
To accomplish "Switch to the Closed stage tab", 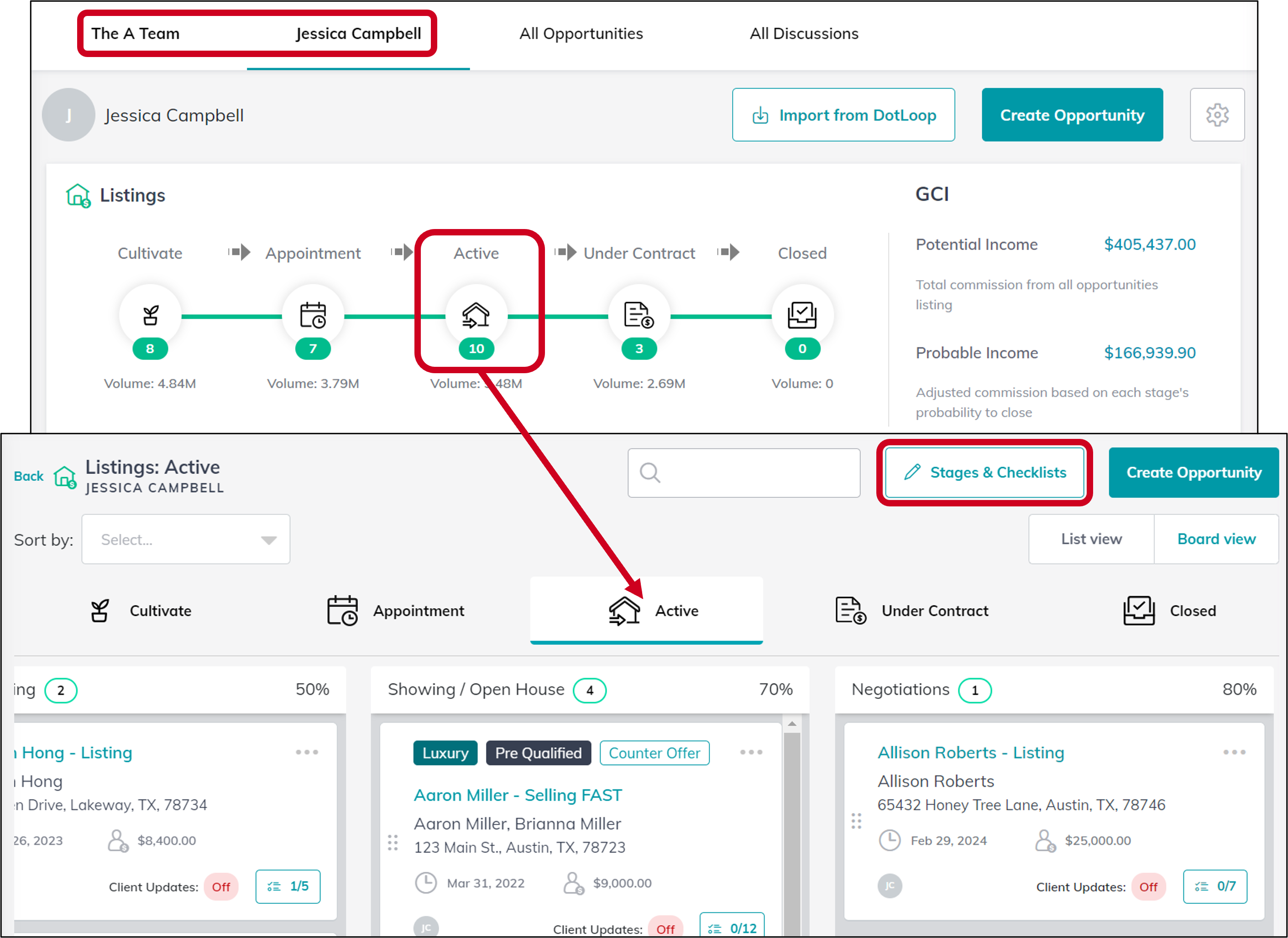I will coord(1169,610).
